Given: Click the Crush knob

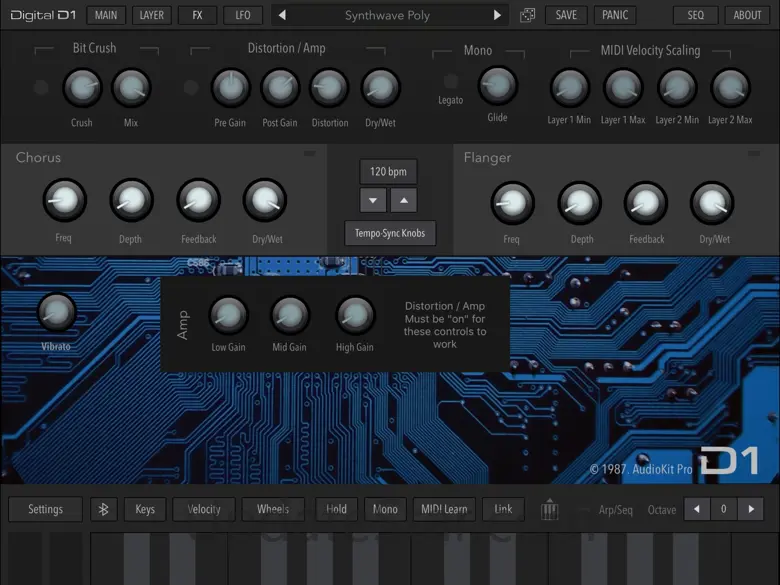Looking at the screenshot, I should [82, 88].
